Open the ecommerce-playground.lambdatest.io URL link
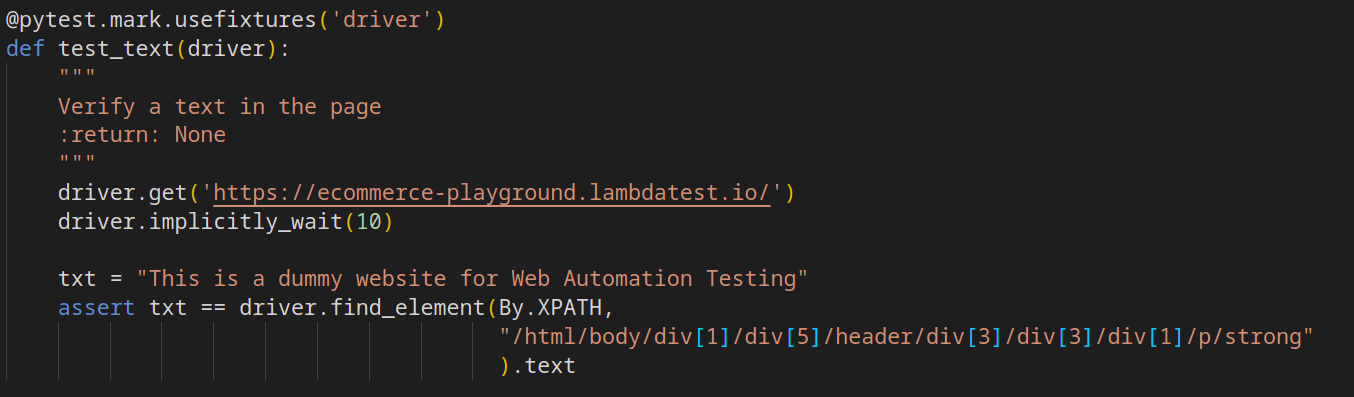1354x397 pixels. [493, 192]
